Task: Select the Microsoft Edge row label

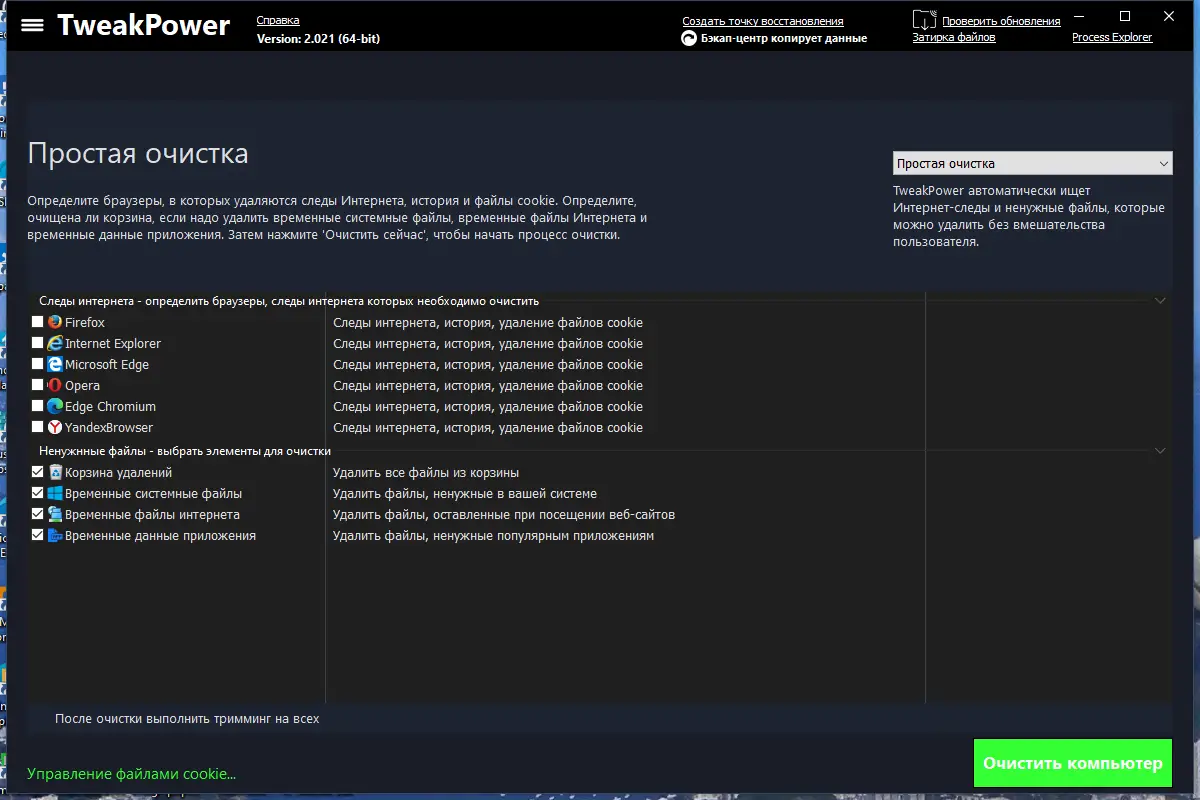Action: 107,365
